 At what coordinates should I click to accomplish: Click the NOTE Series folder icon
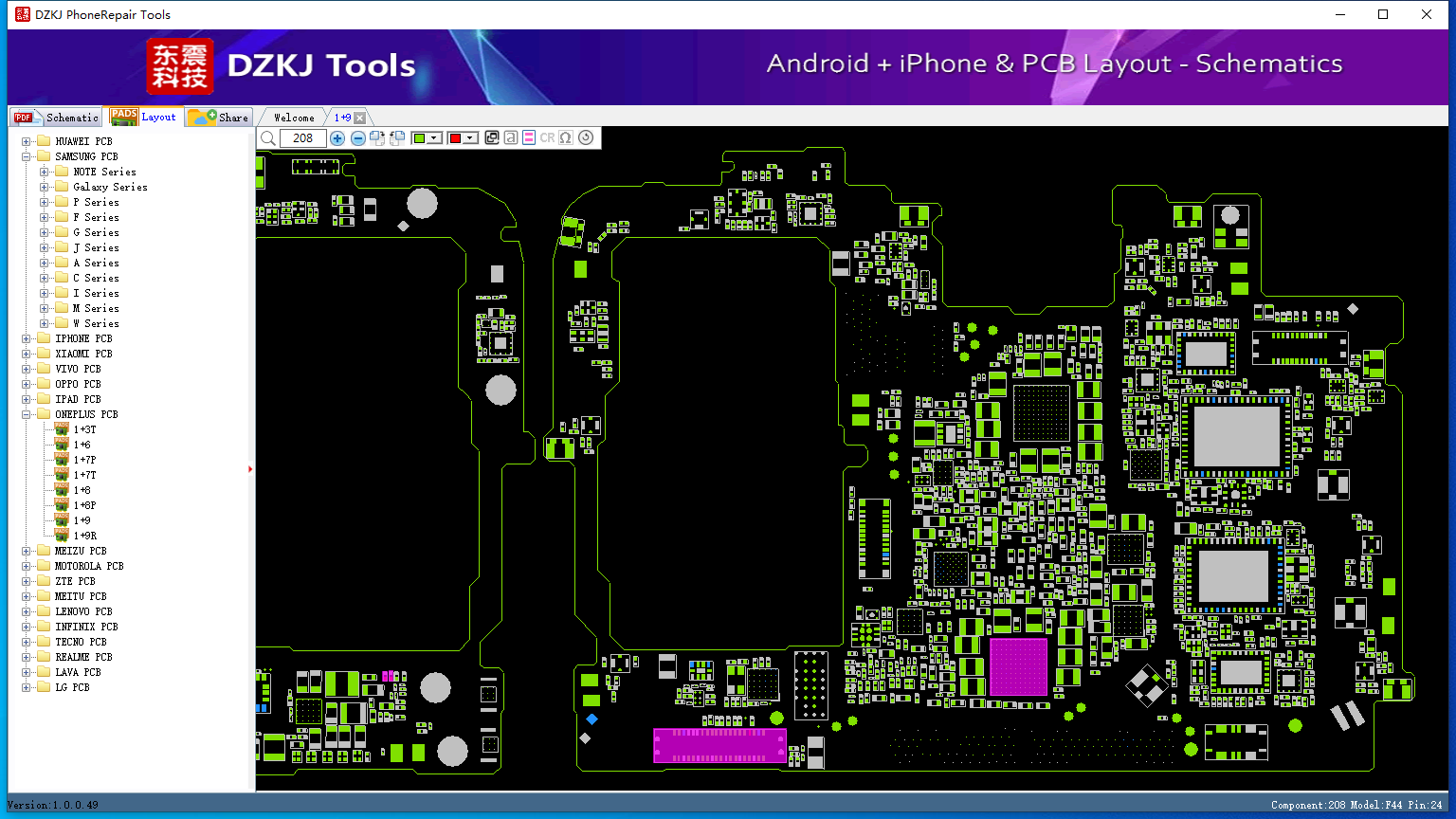pos(62,172)
